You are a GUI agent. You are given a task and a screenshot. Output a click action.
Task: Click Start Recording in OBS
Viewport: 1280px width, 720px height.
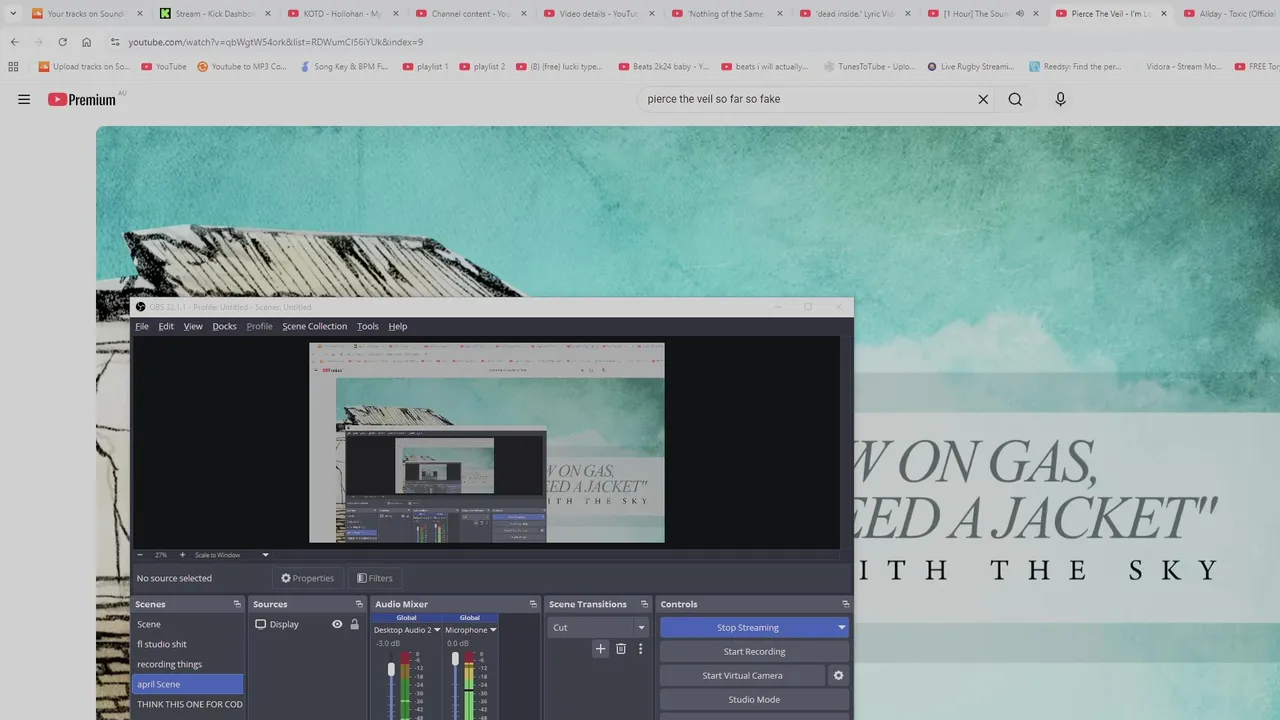coord(754,652)
